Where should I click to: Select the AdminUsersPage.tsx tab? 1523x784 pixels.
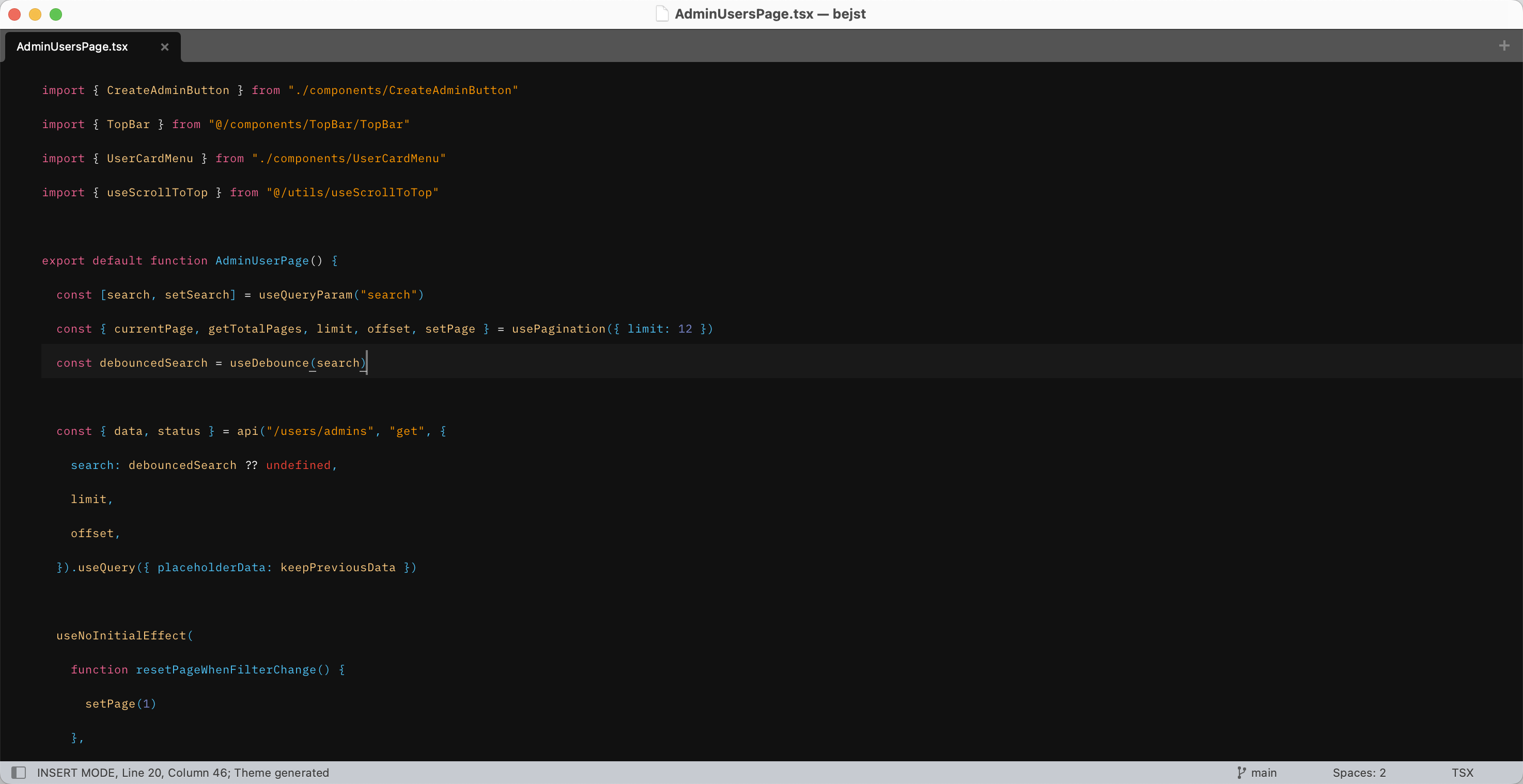72,46
